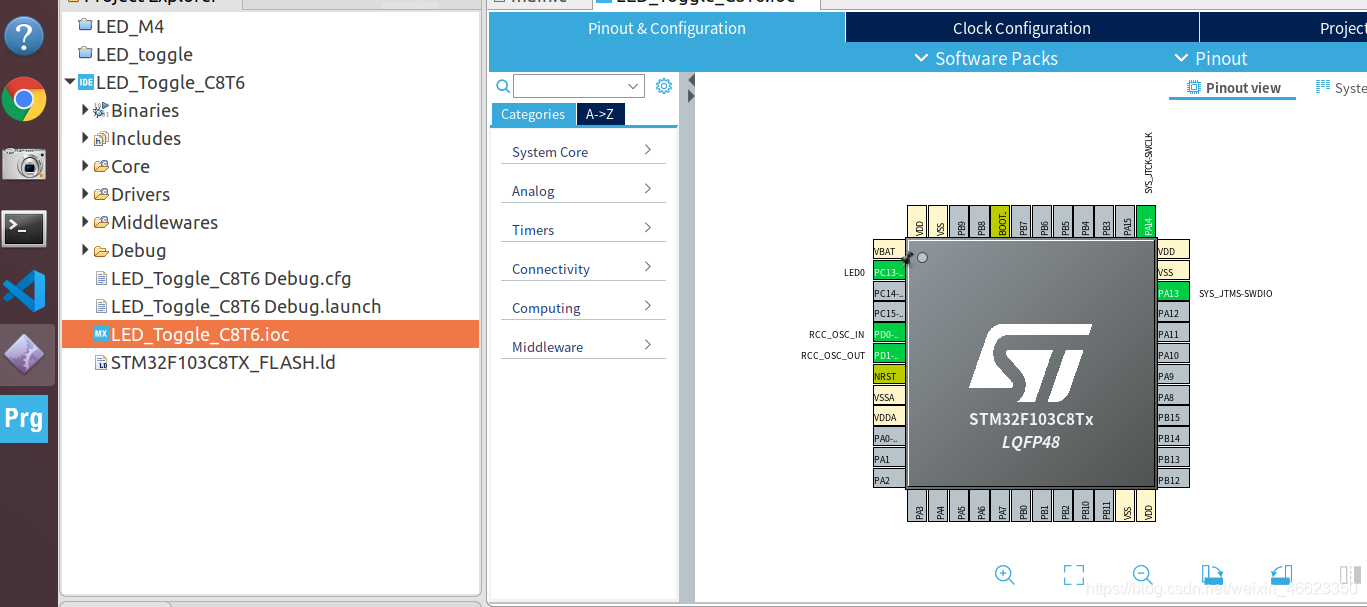Click pin PA2 on left side
Viewport: 1367px width, 607px height.
coord(889,480)
